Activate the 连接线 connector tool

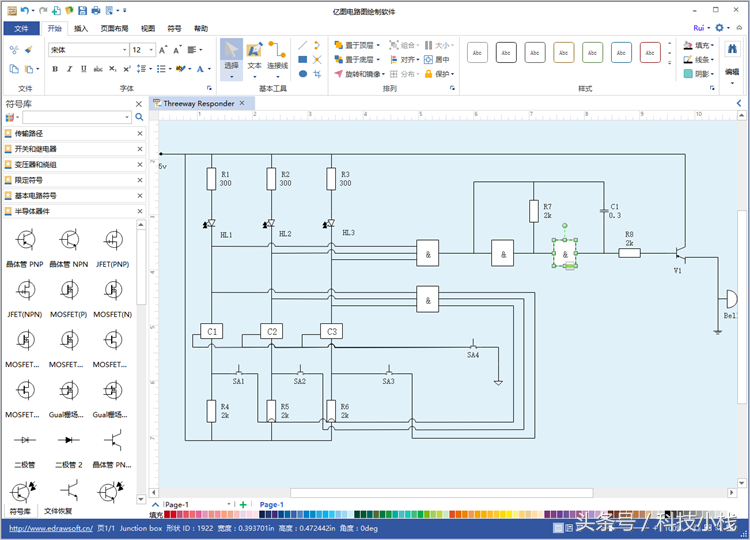tap(277, 57)
